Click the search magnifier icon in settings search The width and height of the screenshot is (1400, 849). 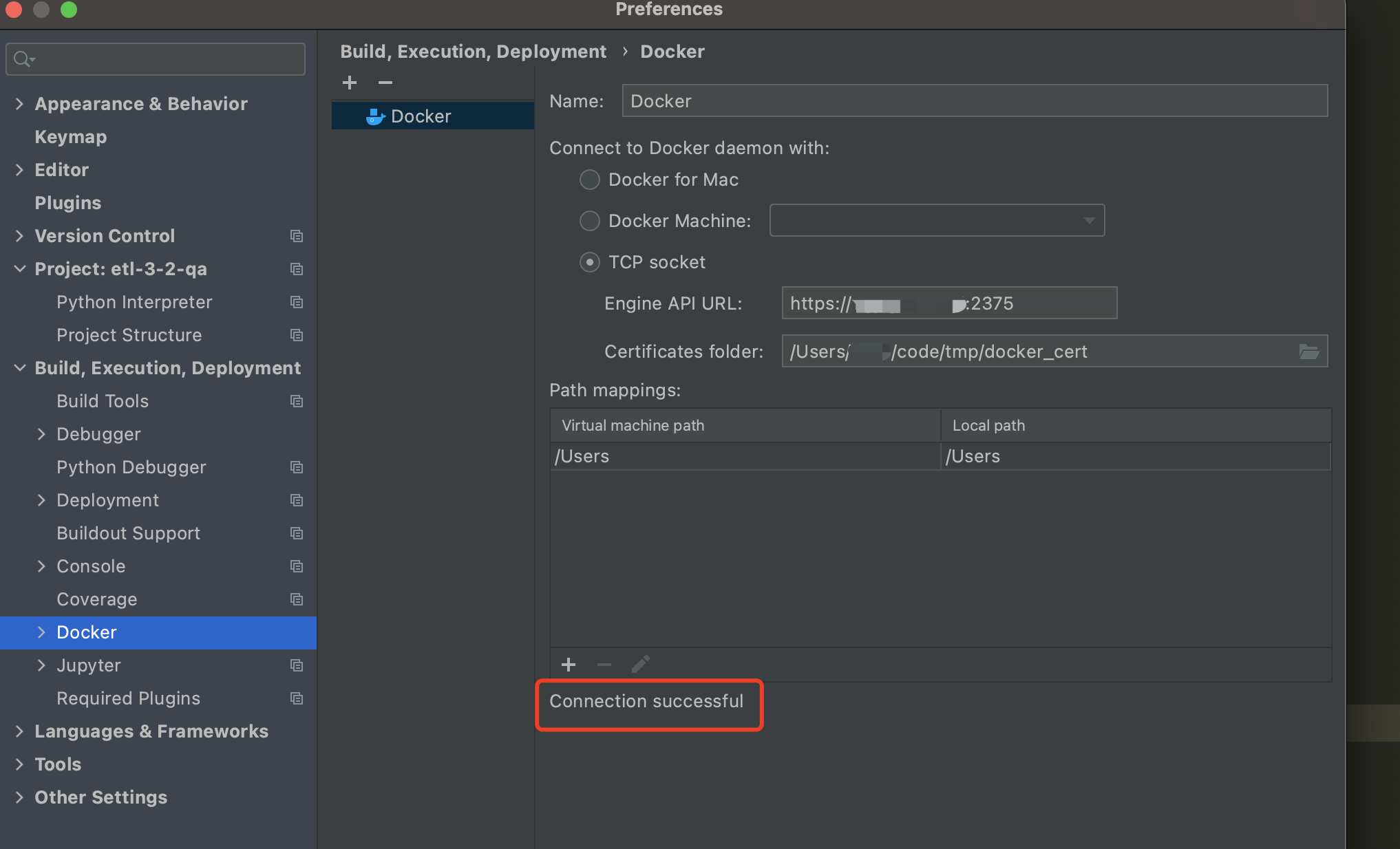point(23,59)
